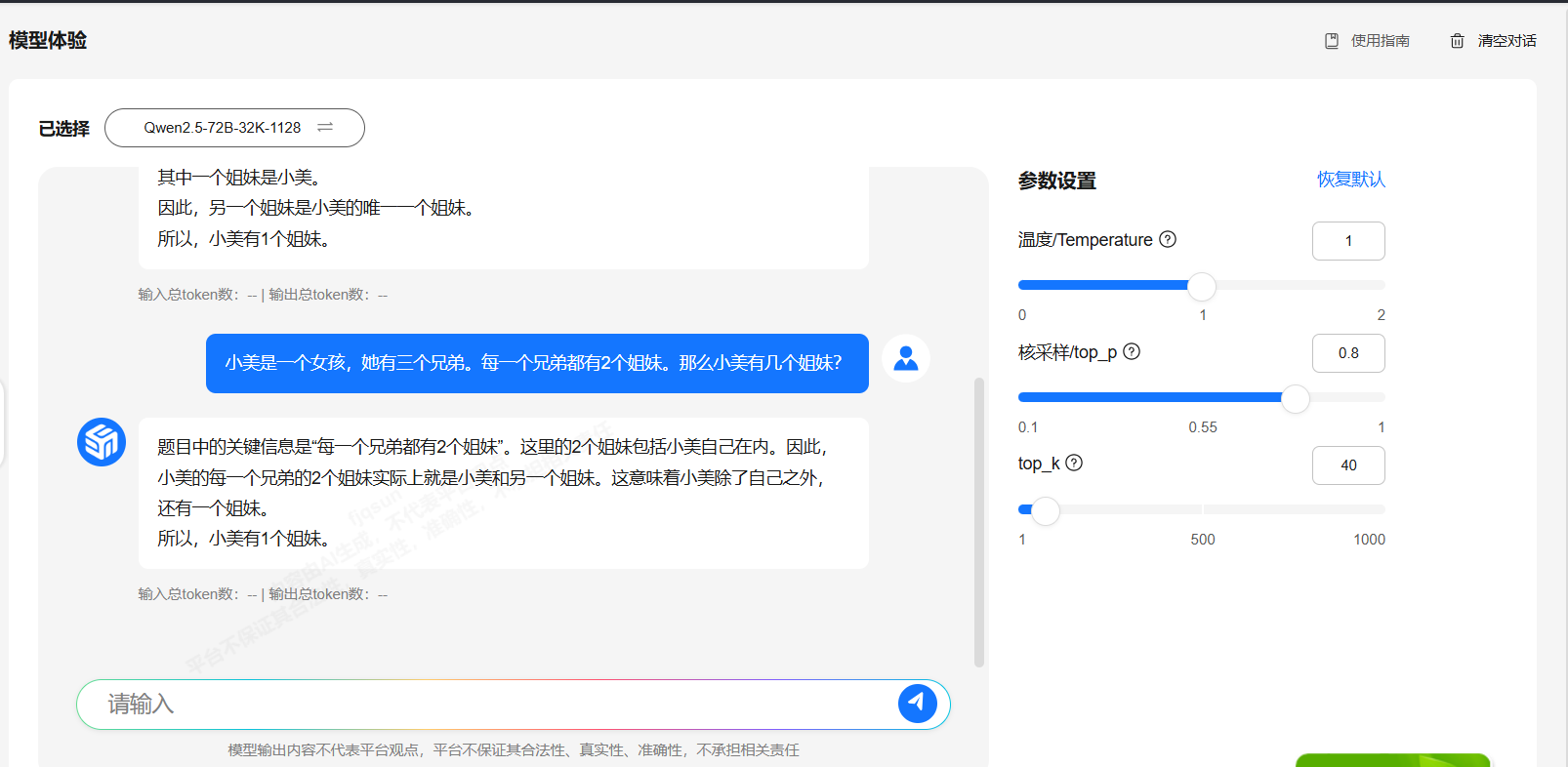Viewport: 1568px width, 767px height.
Task: Click the disclaimer text below the input
Action: (x=514, y=749)
